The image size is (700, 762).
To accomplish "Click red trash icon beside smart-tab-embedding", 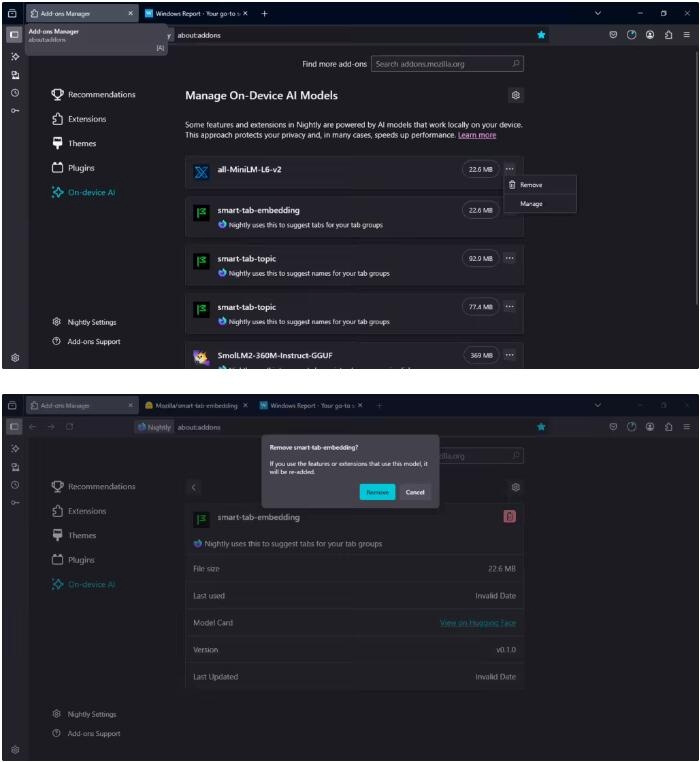I will click(509, 517).
